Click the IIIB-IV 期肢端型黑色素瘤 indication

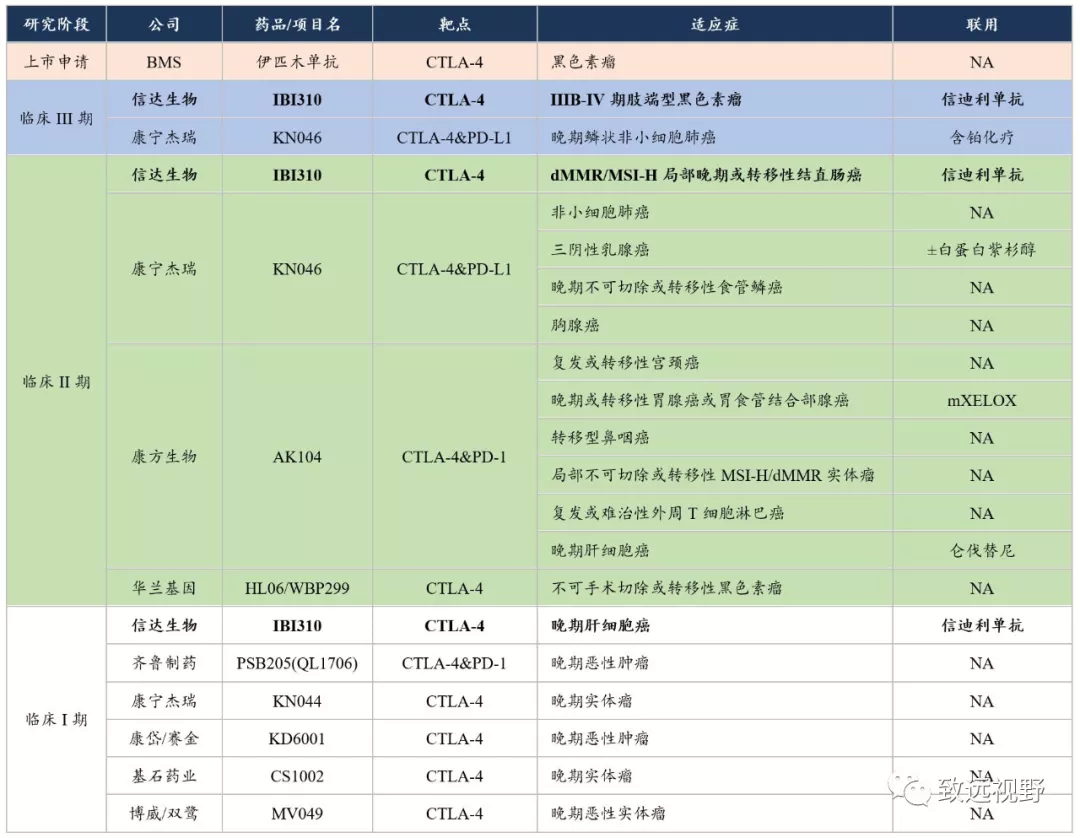tap(715, 100)
